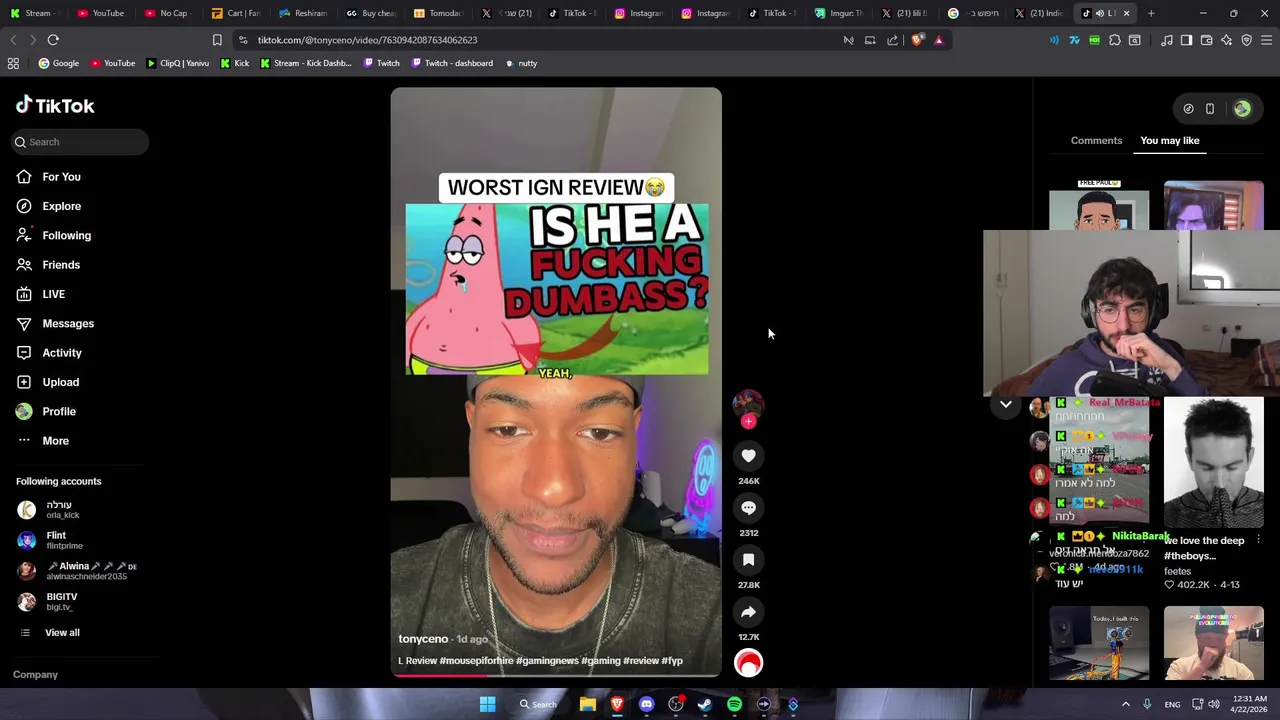Open the #mousepiforhire hashtag
This screenshot has height=720, width=1280.
point(475,661)
